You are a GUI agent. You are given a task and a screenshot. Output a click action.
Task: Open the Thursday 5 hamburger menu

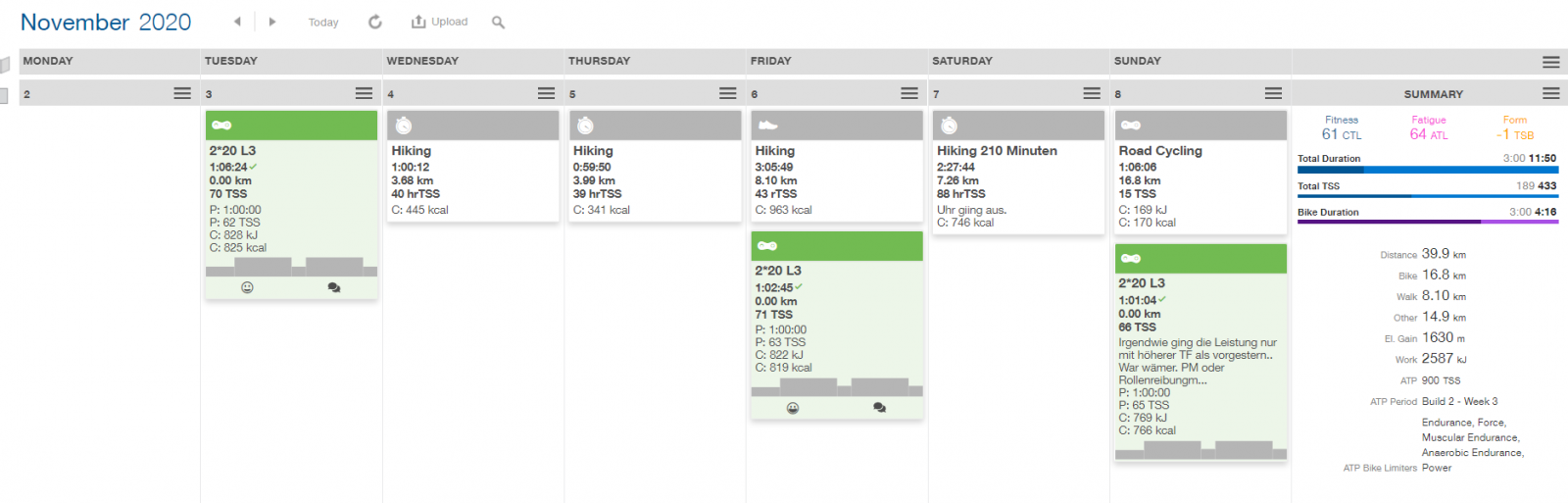click(x=727, y=93)
